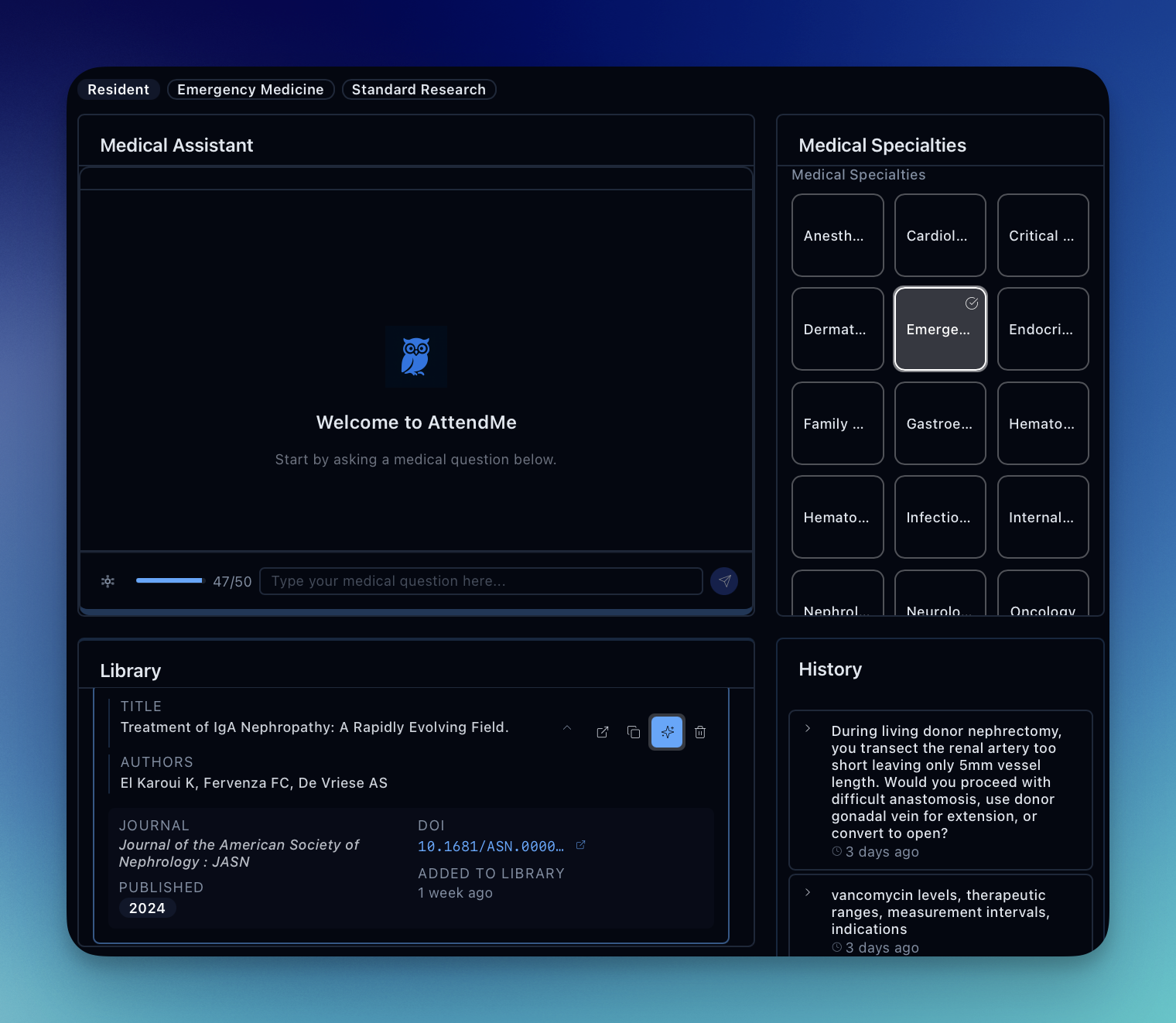Send the question with the paper plane button

tap(724, 581)
